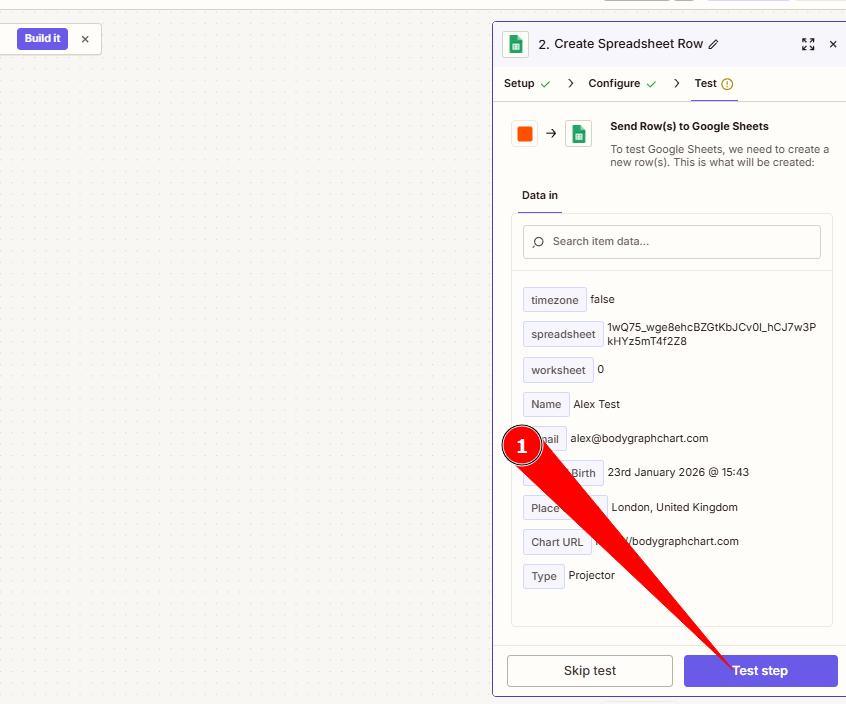Switch to the Test tab
Image resolution: width=846 pixels, height=704 pixels.
point(706,84)
